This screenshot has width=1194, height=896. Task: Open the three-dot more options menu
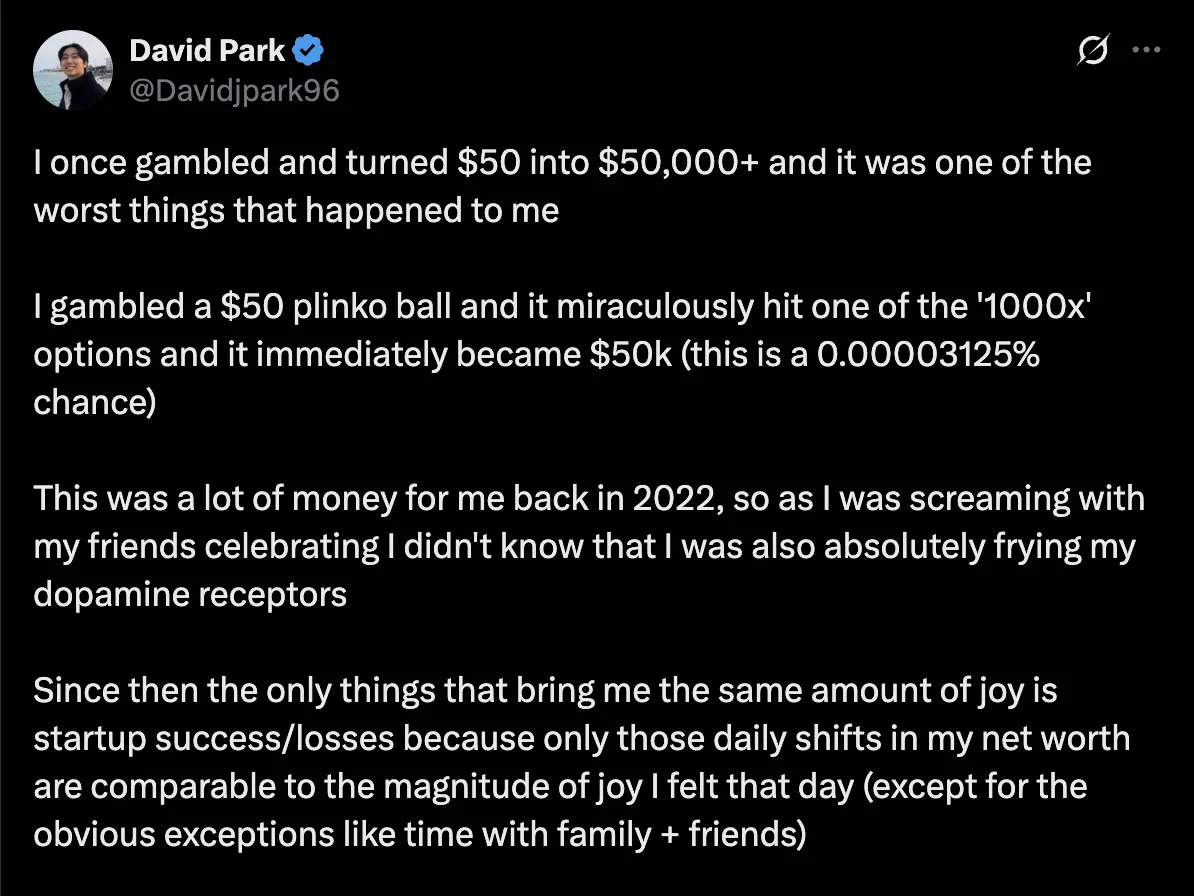pos(1146,50)
